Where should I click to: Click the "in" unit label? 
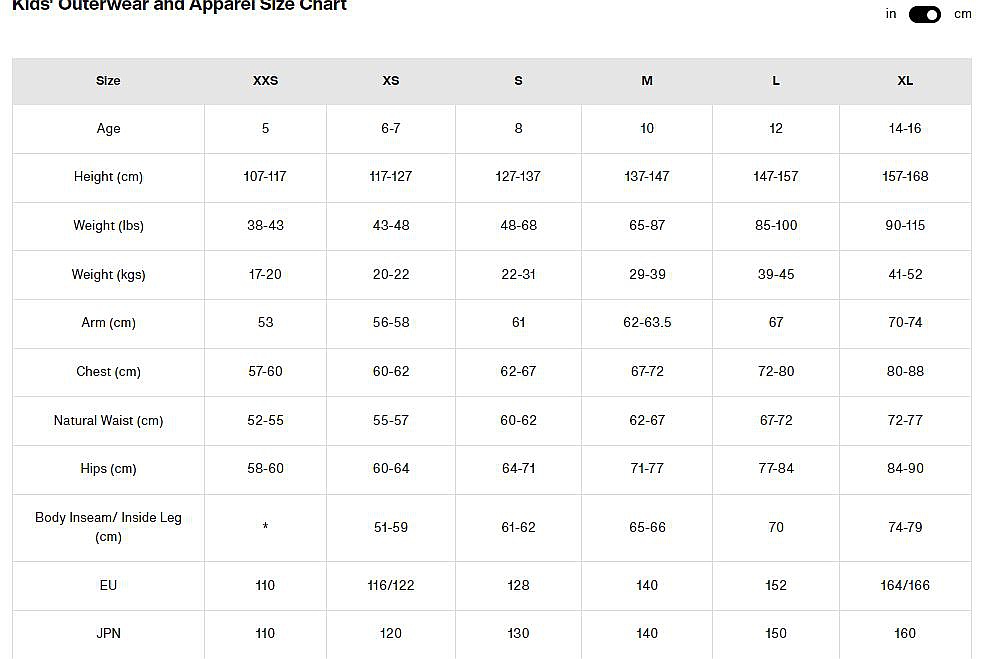891,14
